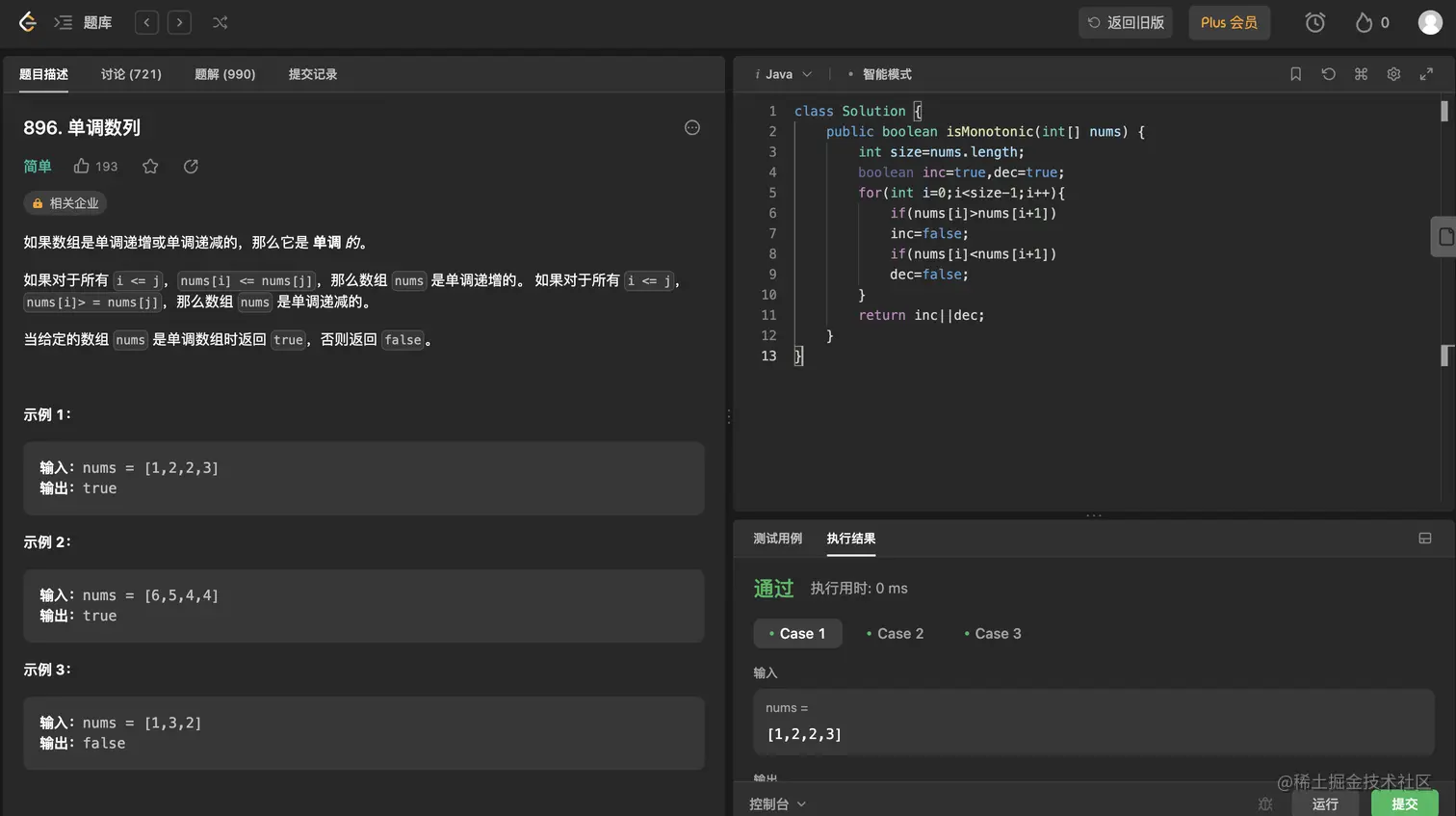This screenshot has width=1456, height=816.
Task: Open the Plus 会员 membership button
Action: [1230, 22]
